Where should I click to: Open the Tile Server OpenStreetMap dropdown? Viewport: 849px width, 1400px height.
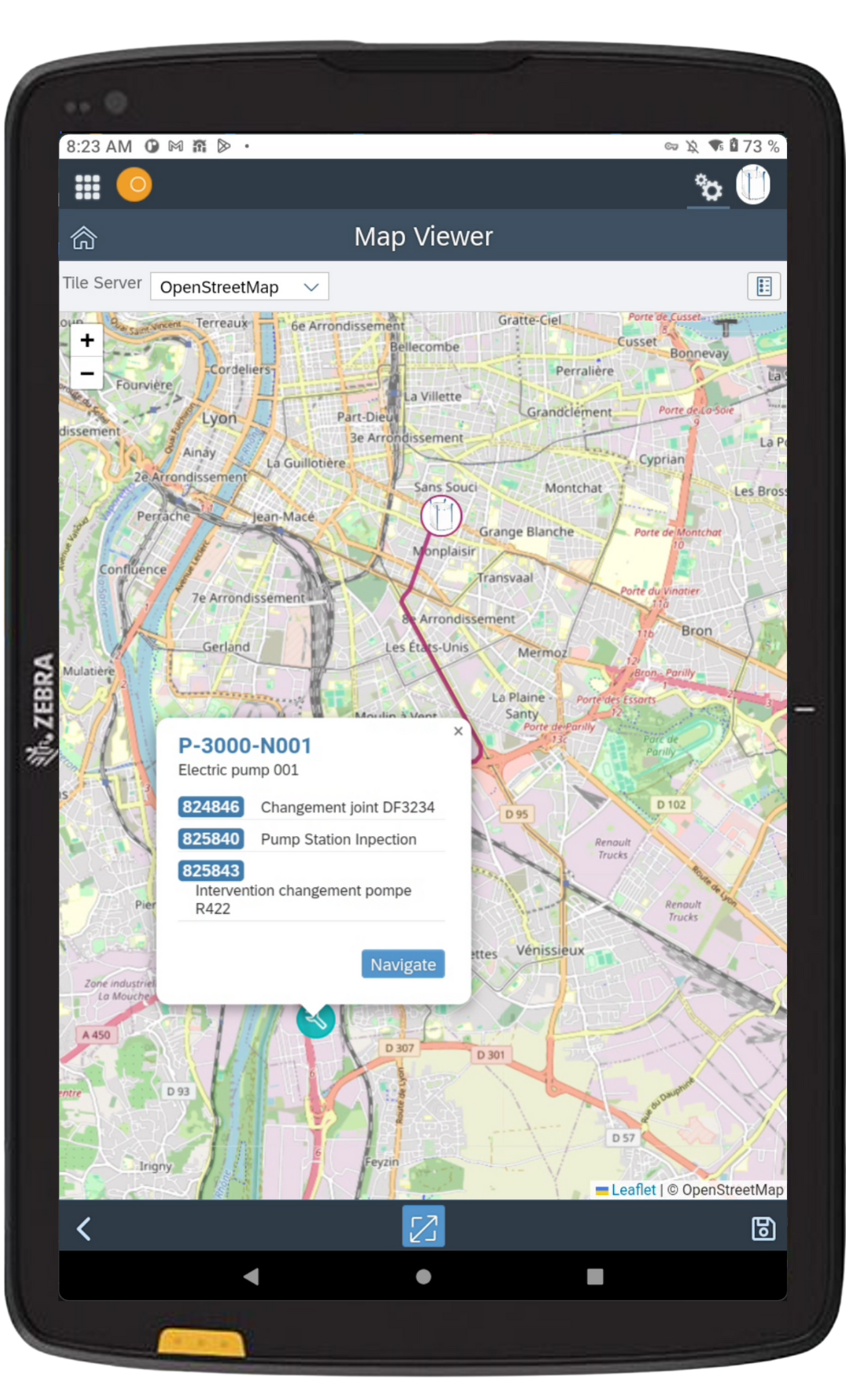(x=239, y=287)
